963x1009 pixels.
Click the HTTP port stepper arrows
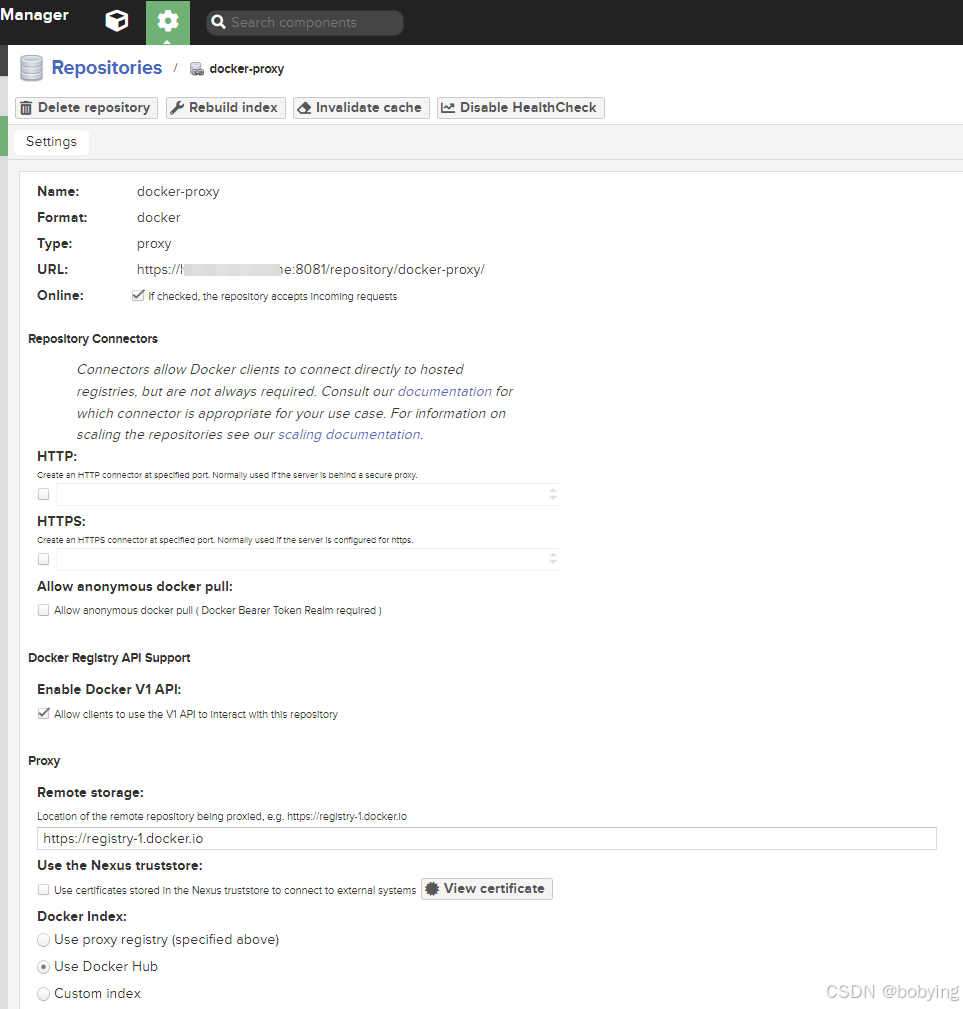(x=553, y=494)
